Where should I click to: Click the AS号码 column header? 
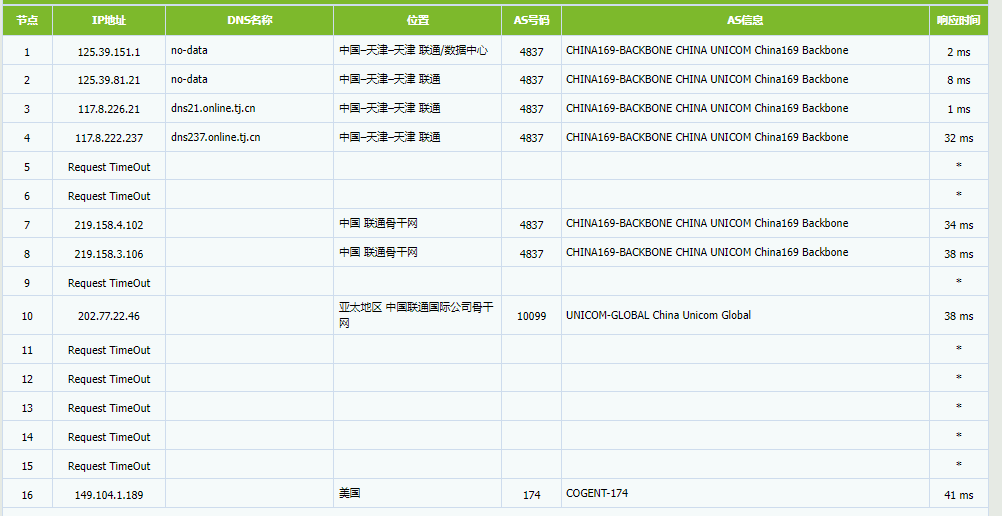pos(532,20)
